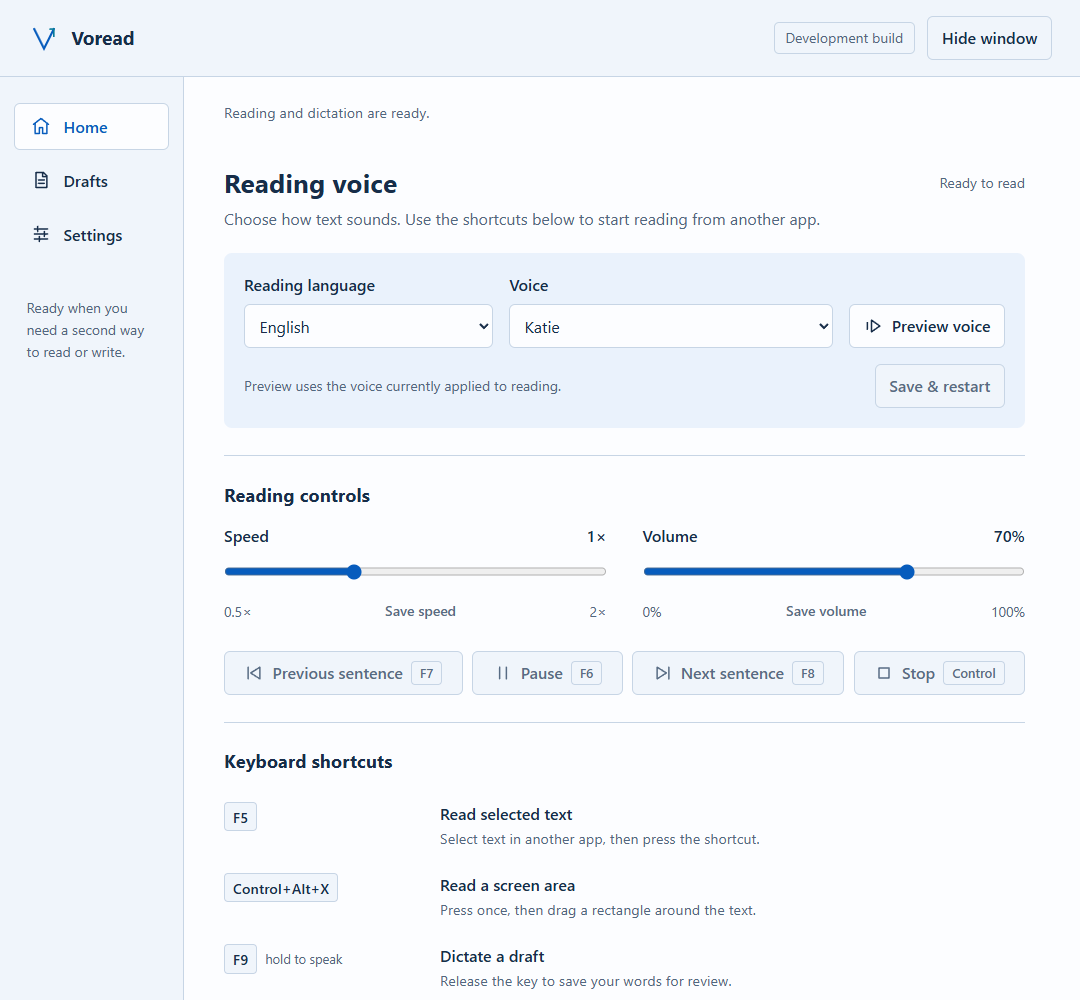Expand the Voice dropdown showing Katie

[x=671, y=326]
